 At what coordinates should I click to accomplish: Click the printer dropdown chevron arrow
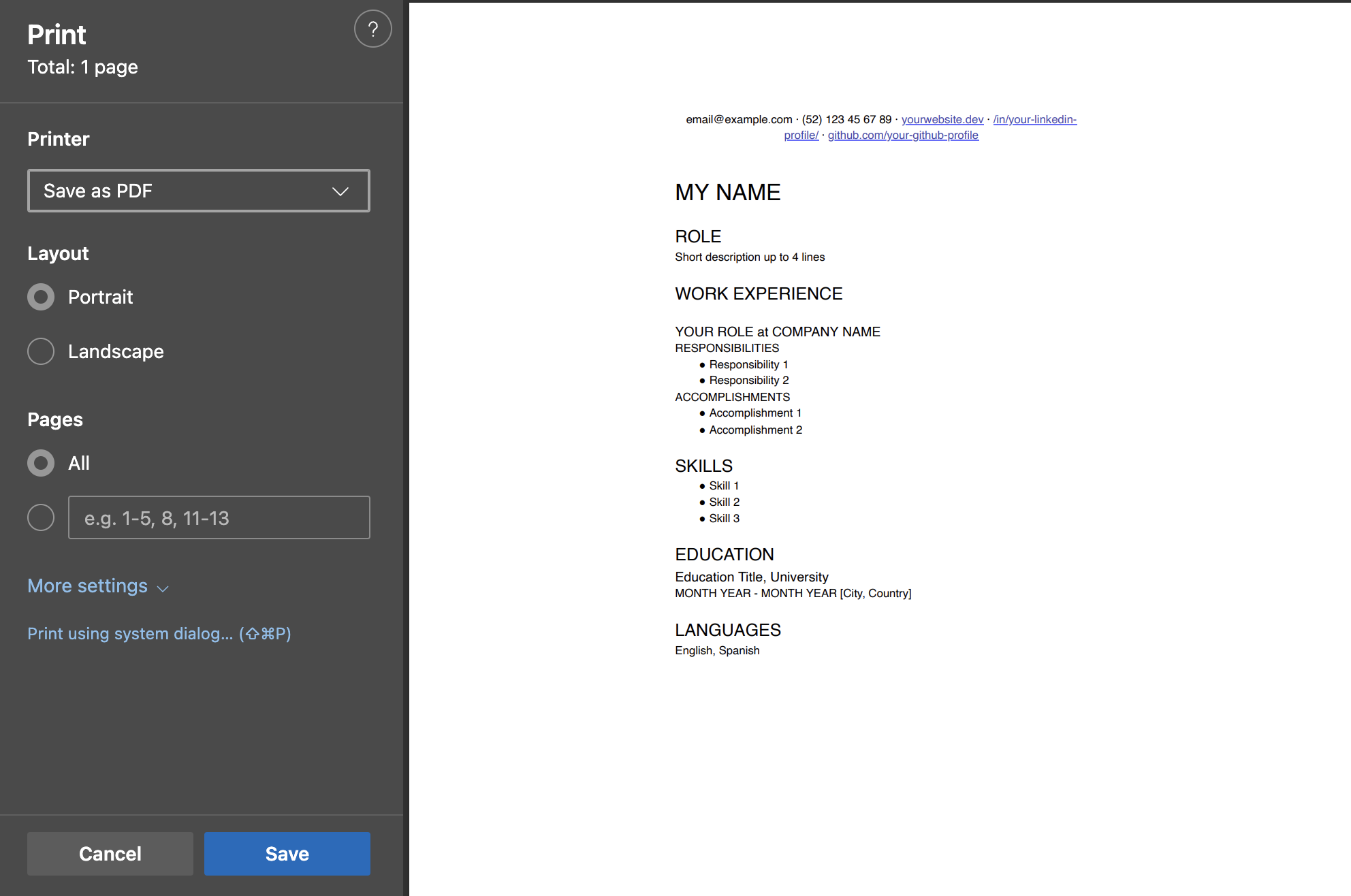(x=340, y=191)
